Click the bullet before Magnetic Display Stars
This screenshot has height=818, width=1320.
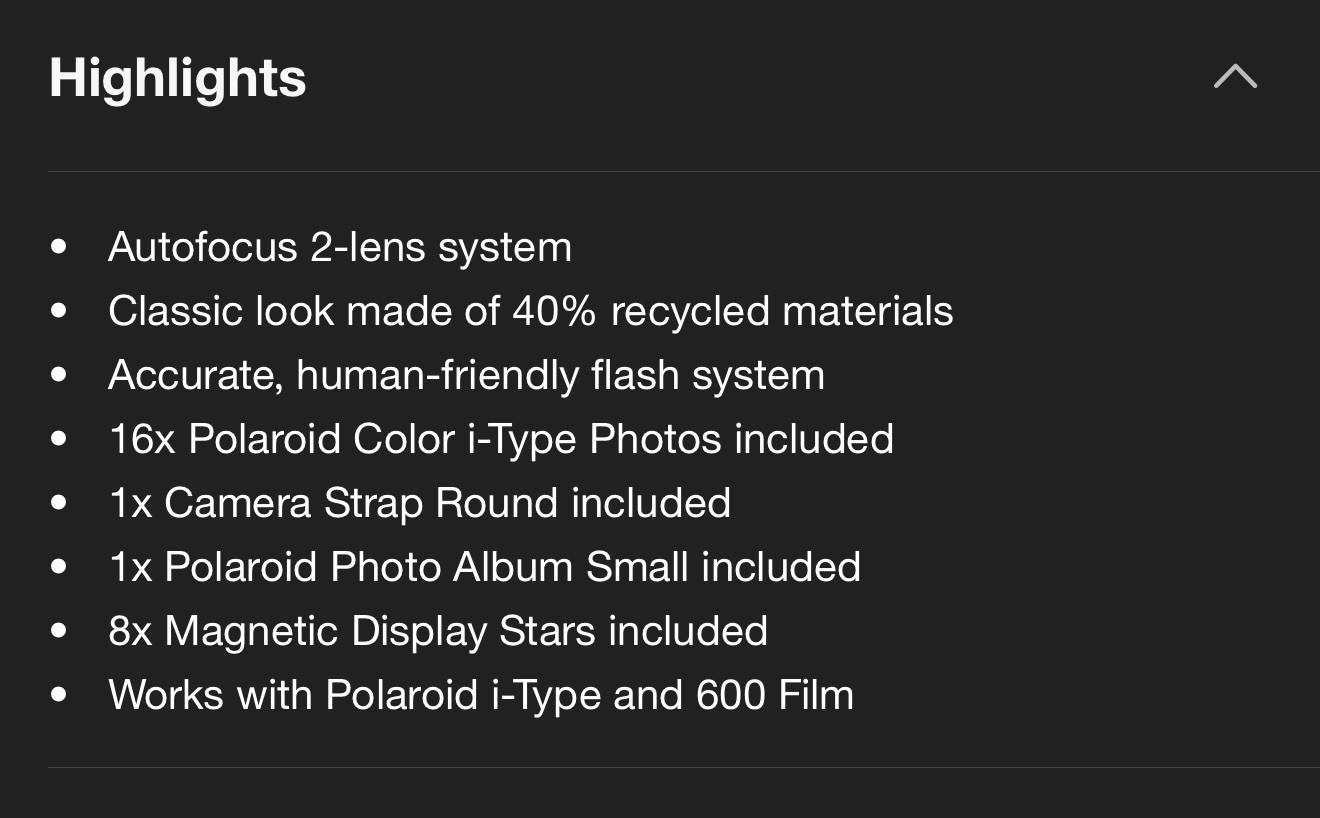59,631
